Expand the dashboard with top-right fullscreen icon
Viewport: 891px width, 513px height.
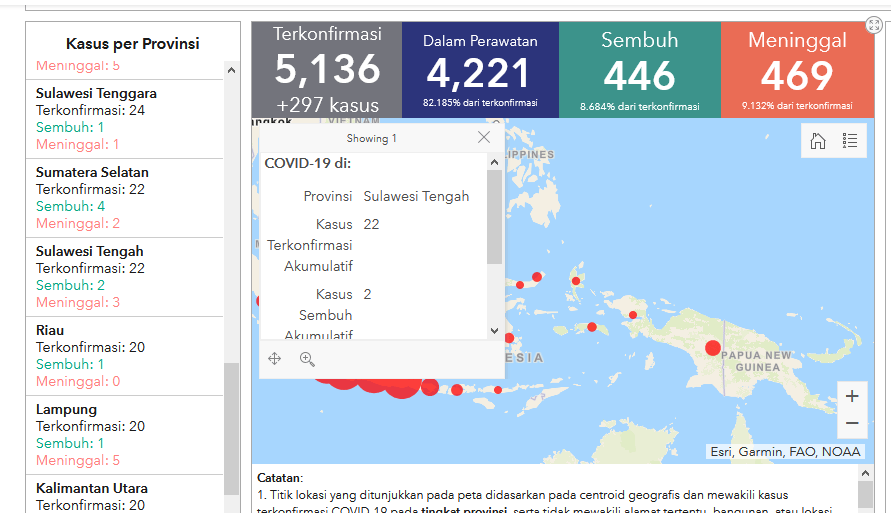pyautogui.click(x=875, y=25)
